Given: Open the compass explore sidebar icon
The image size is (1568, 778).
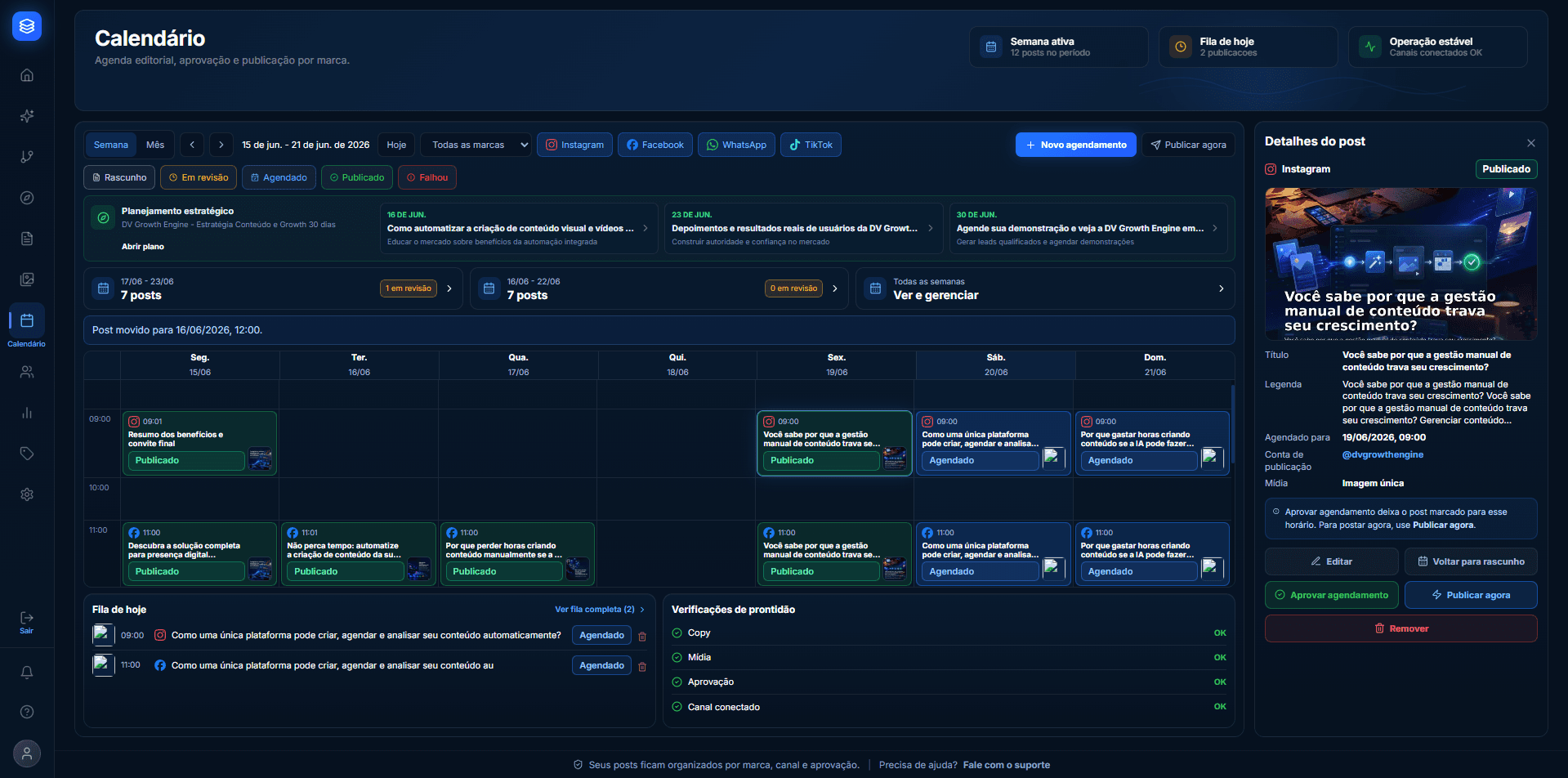Looking at the screenshot, I should click(x=27, y=198).
